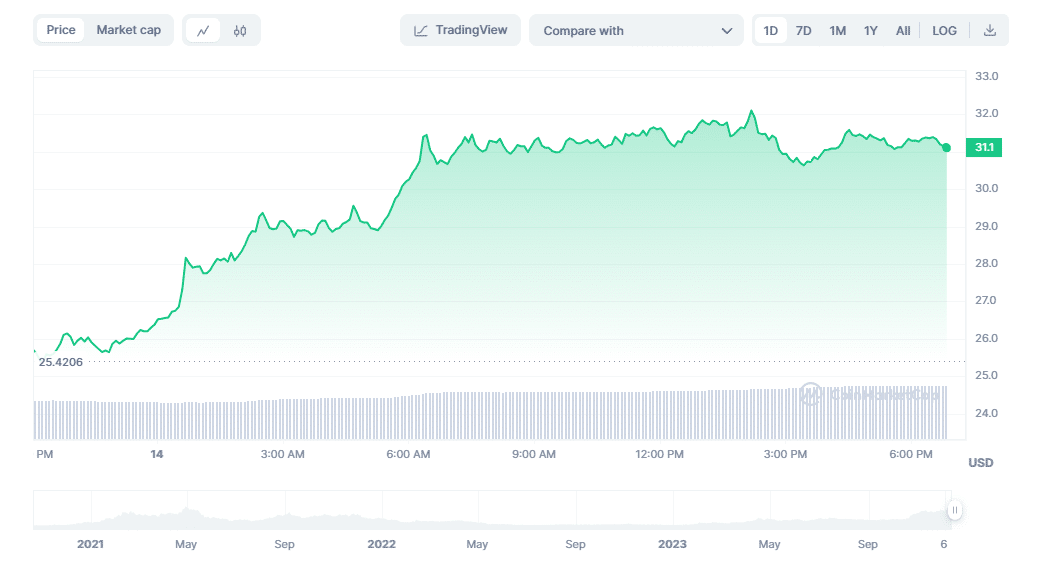Screen dimensions: 1048x579
Task: Click the 2021 label in range navigator
Action: click(x=90, y=544)
